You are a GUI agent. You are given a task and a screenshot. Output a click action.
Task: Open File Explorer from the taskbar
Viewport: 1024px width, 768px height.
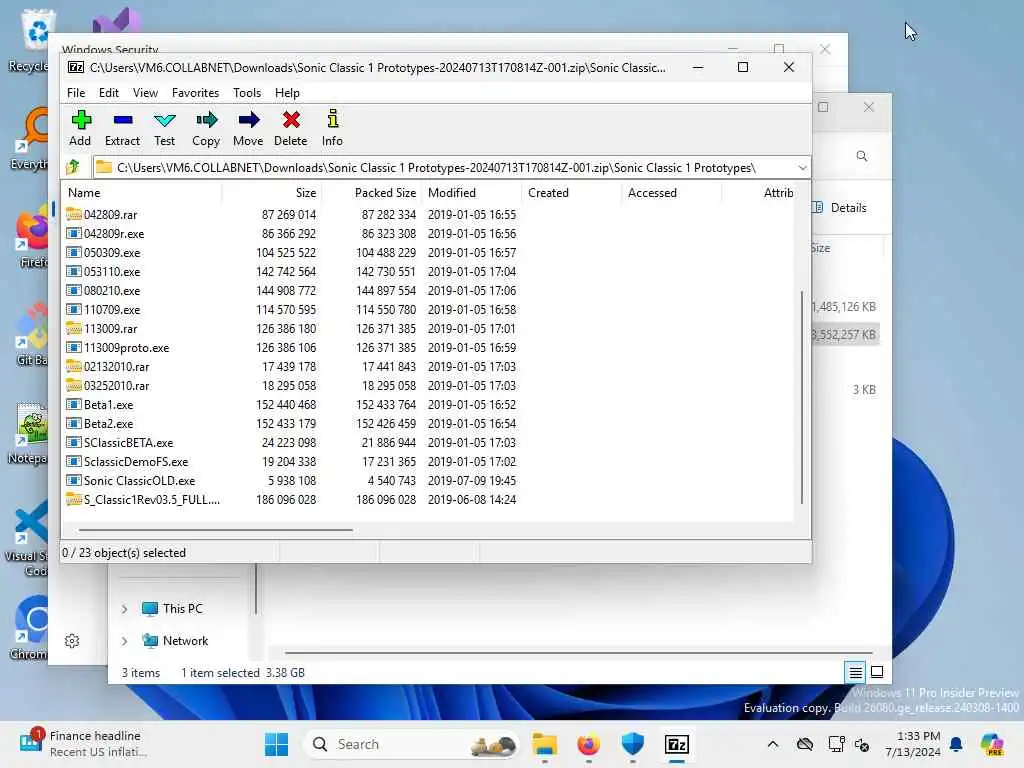pos(544,744)
